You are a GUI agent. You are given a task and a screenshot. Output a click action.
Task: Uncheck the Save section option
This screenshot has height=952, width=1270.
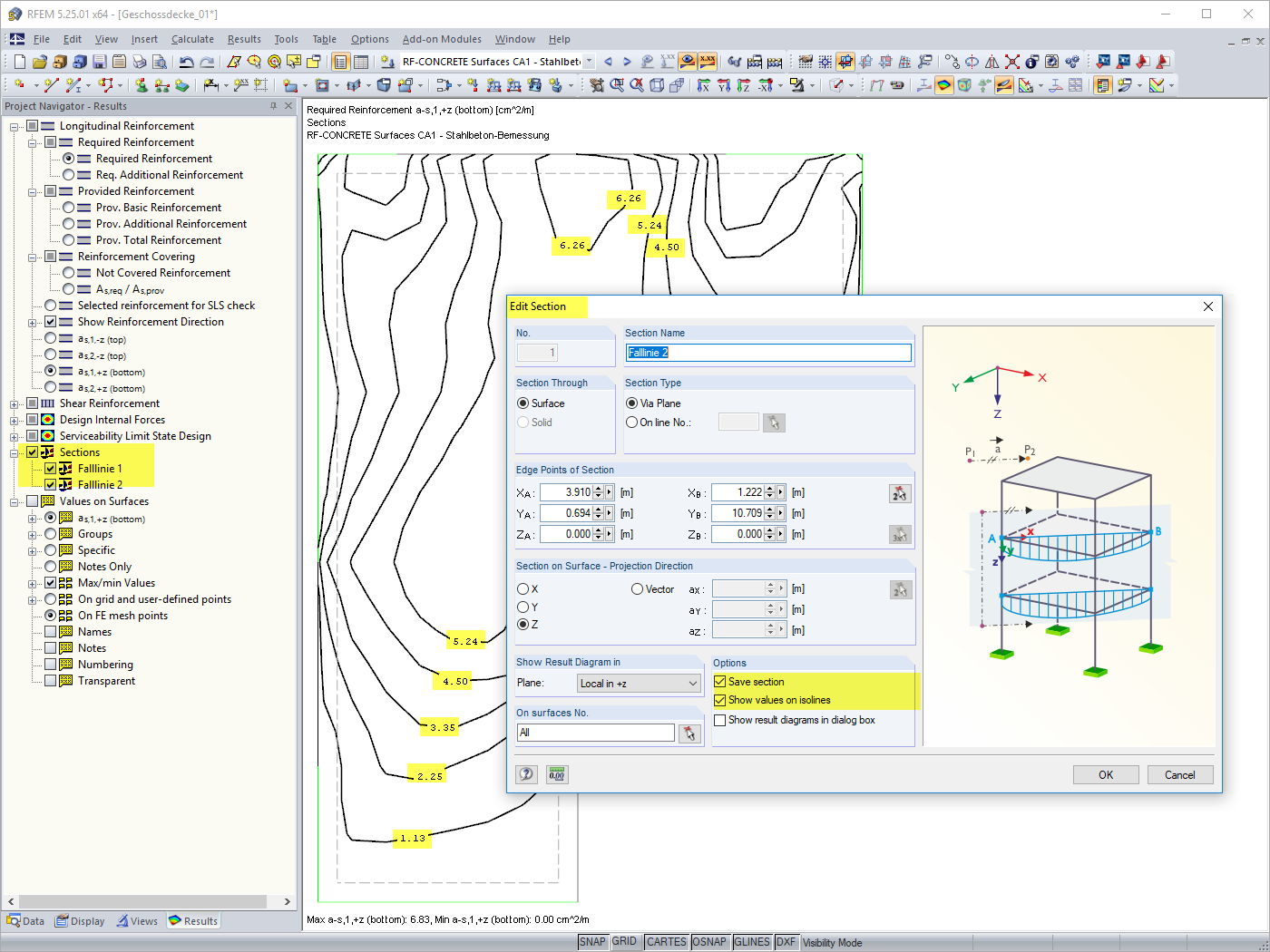coord(719,681)
